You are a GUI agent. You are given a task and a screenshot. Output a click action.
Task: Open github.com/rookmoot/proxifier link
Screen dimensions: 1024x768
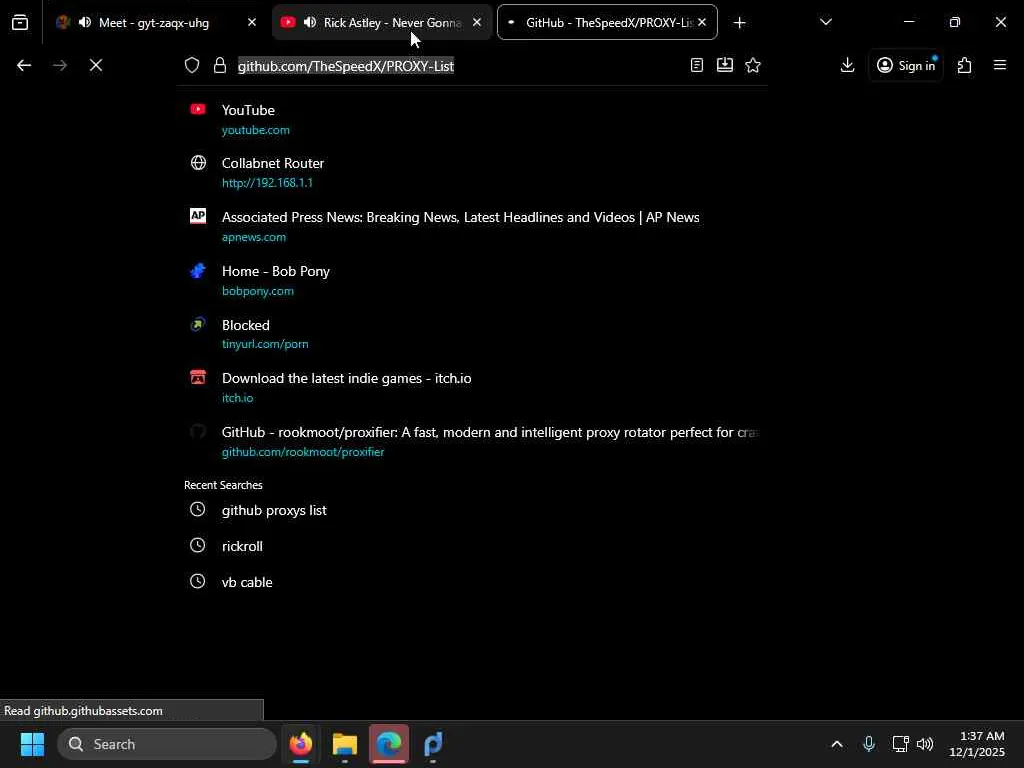[303, 452]
